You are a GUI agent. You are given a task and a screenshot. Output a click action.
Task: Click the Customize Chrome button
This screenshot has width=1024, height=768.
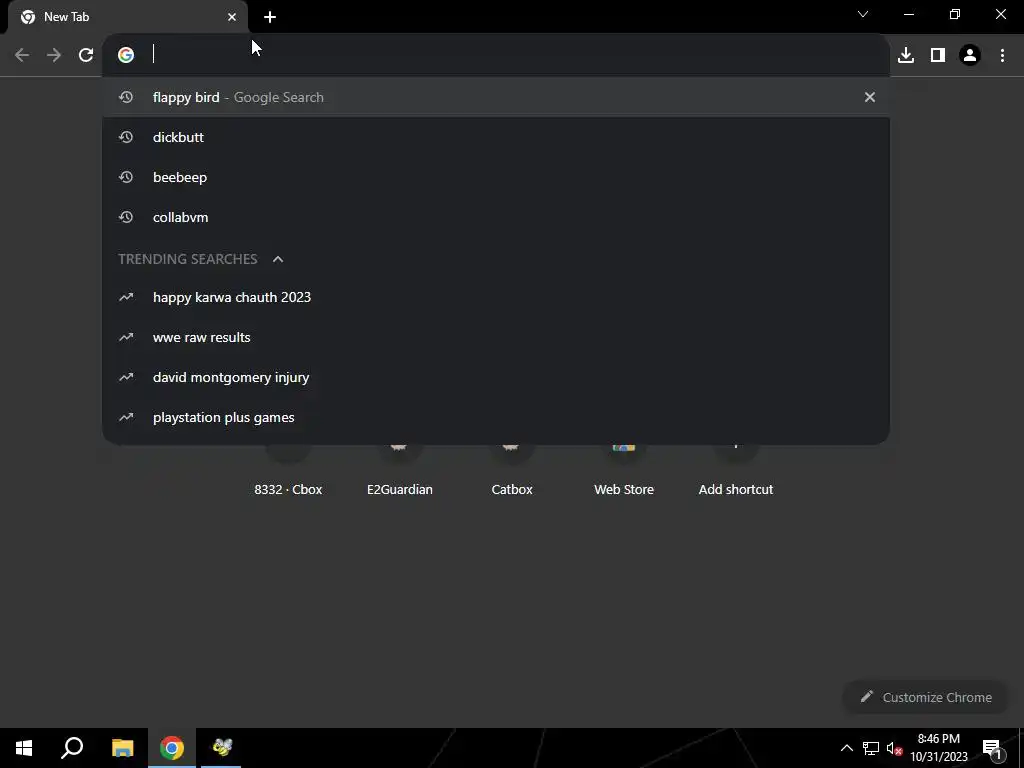click(x=926, y=697)
